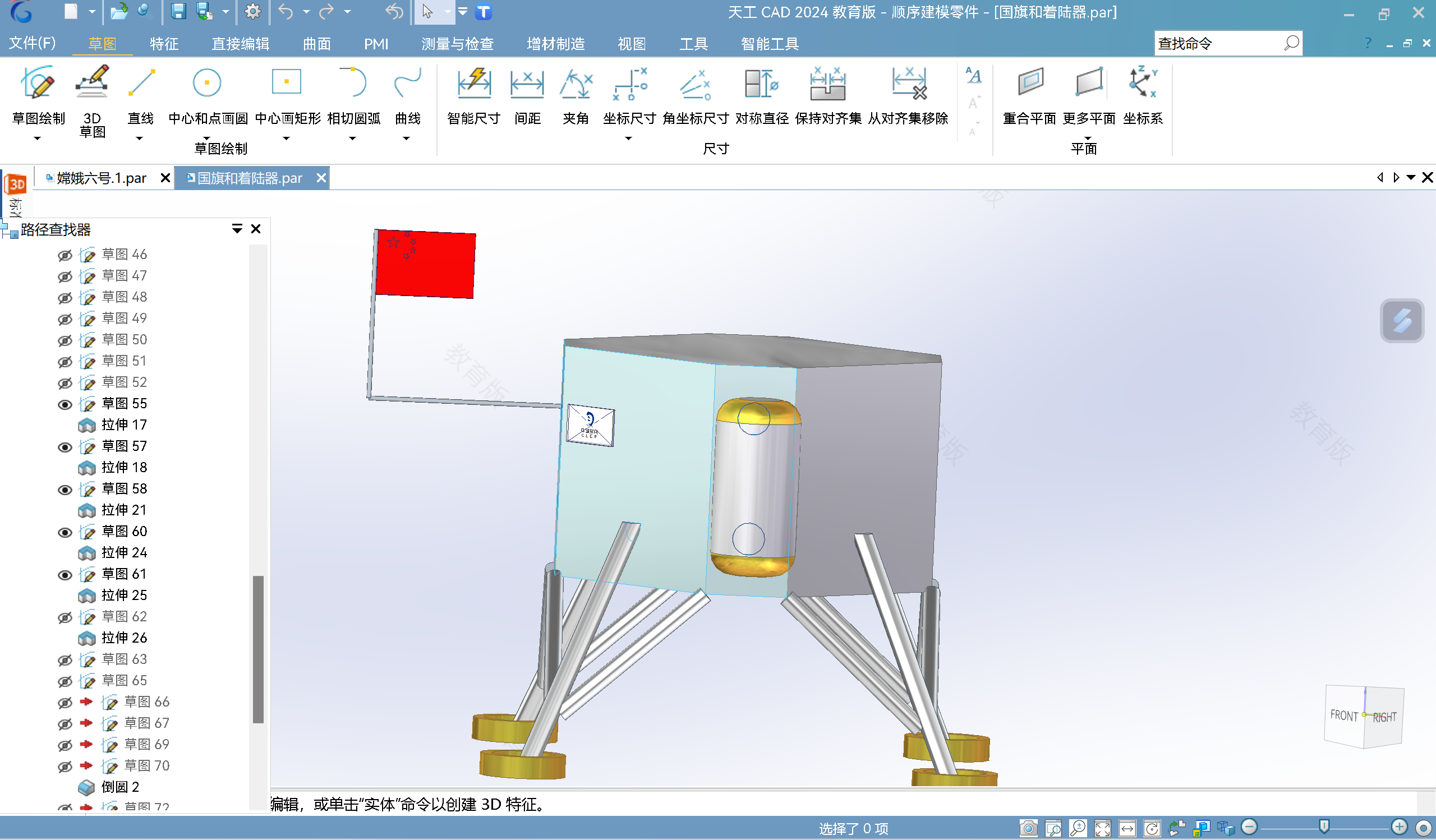Switch to the 曲面 ribbon tab
1436x840 pixels.
[317, 43]
